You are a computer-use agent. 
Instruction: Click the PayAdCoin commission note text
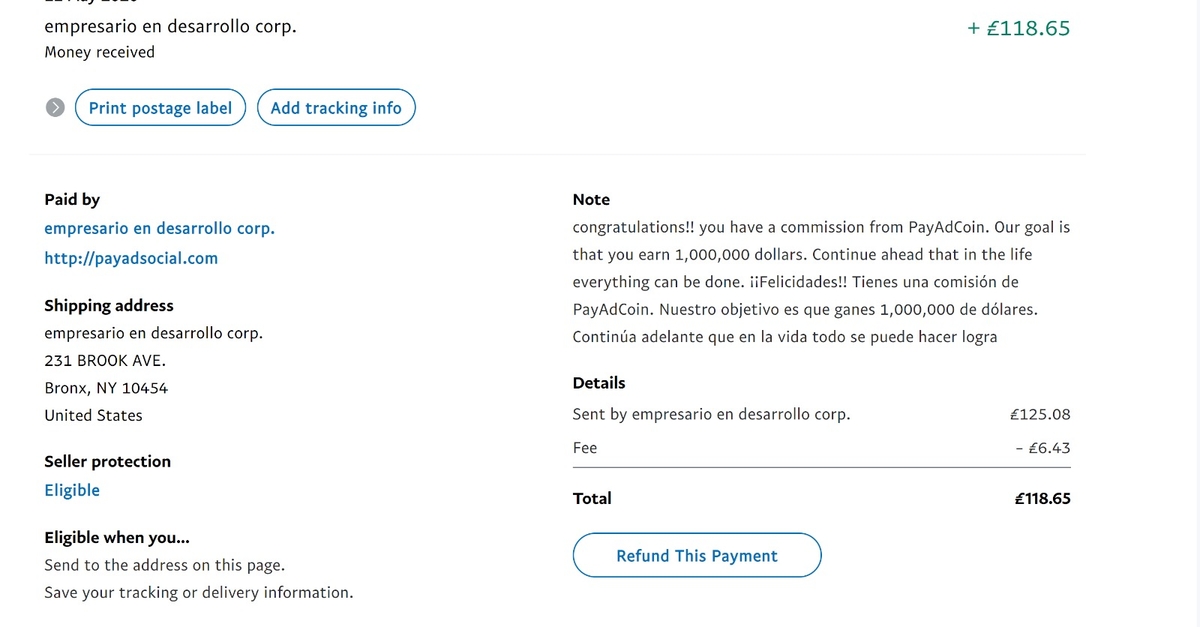click(820, 282)
